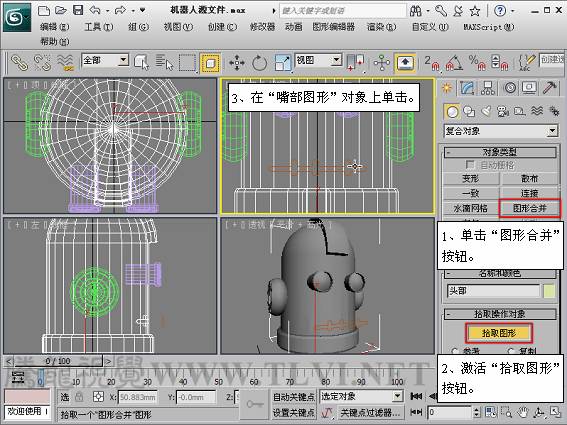Click the 自动关键点 auto key button
The width and height of the screenshot is (567, 425).
click(294, 397)
